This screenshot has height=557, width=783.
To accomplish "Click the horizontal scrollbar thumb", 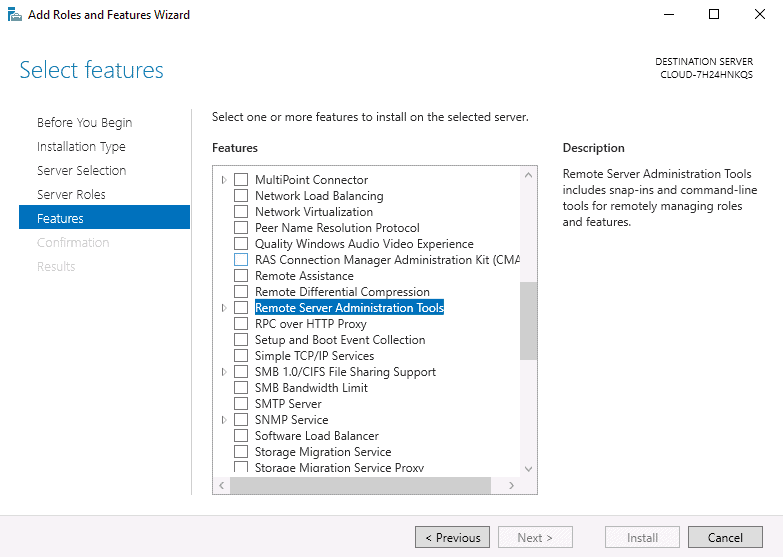I will pos(360,485).
